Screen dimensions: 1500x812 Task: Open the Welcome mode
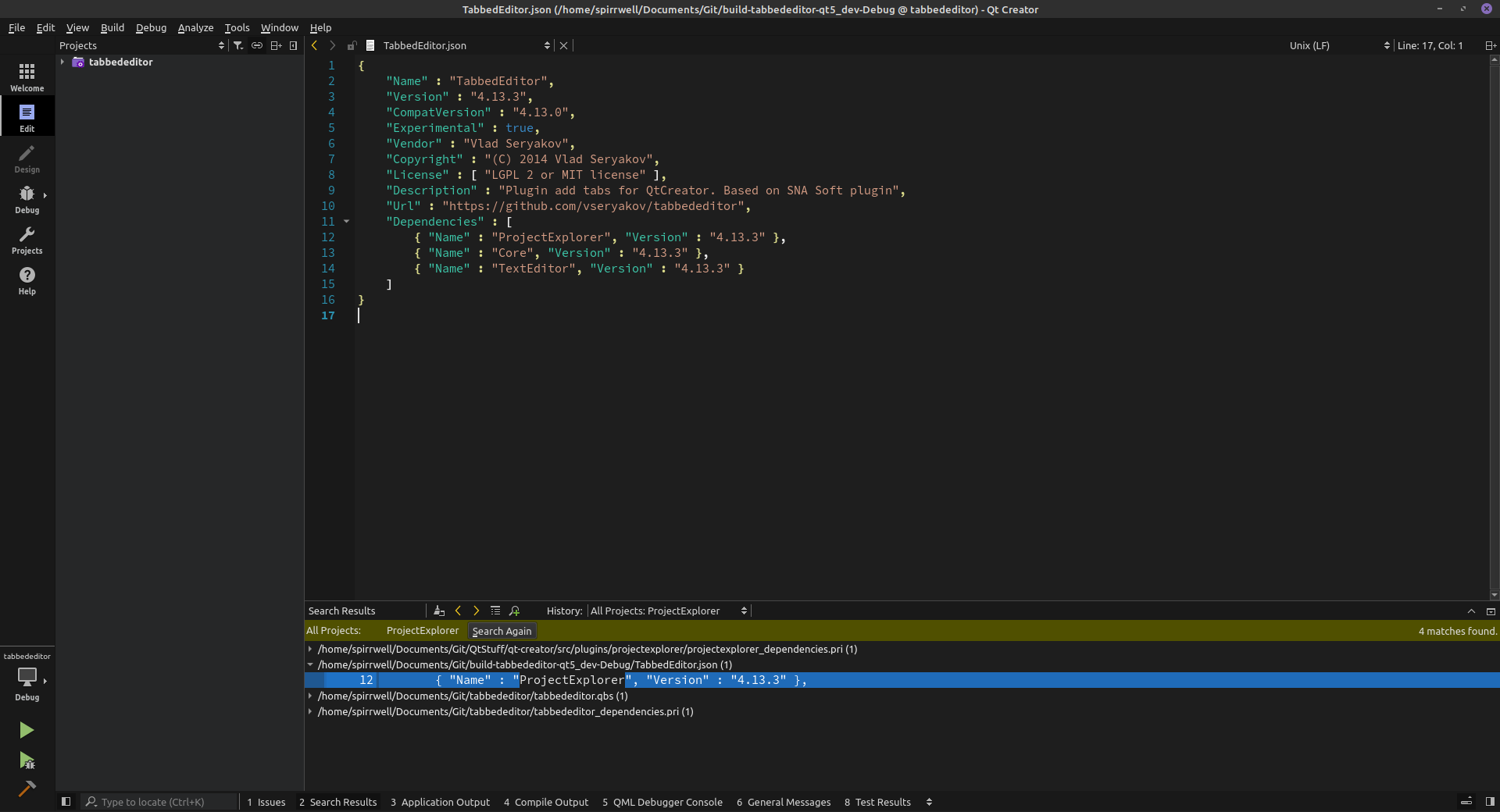[27, 77]
